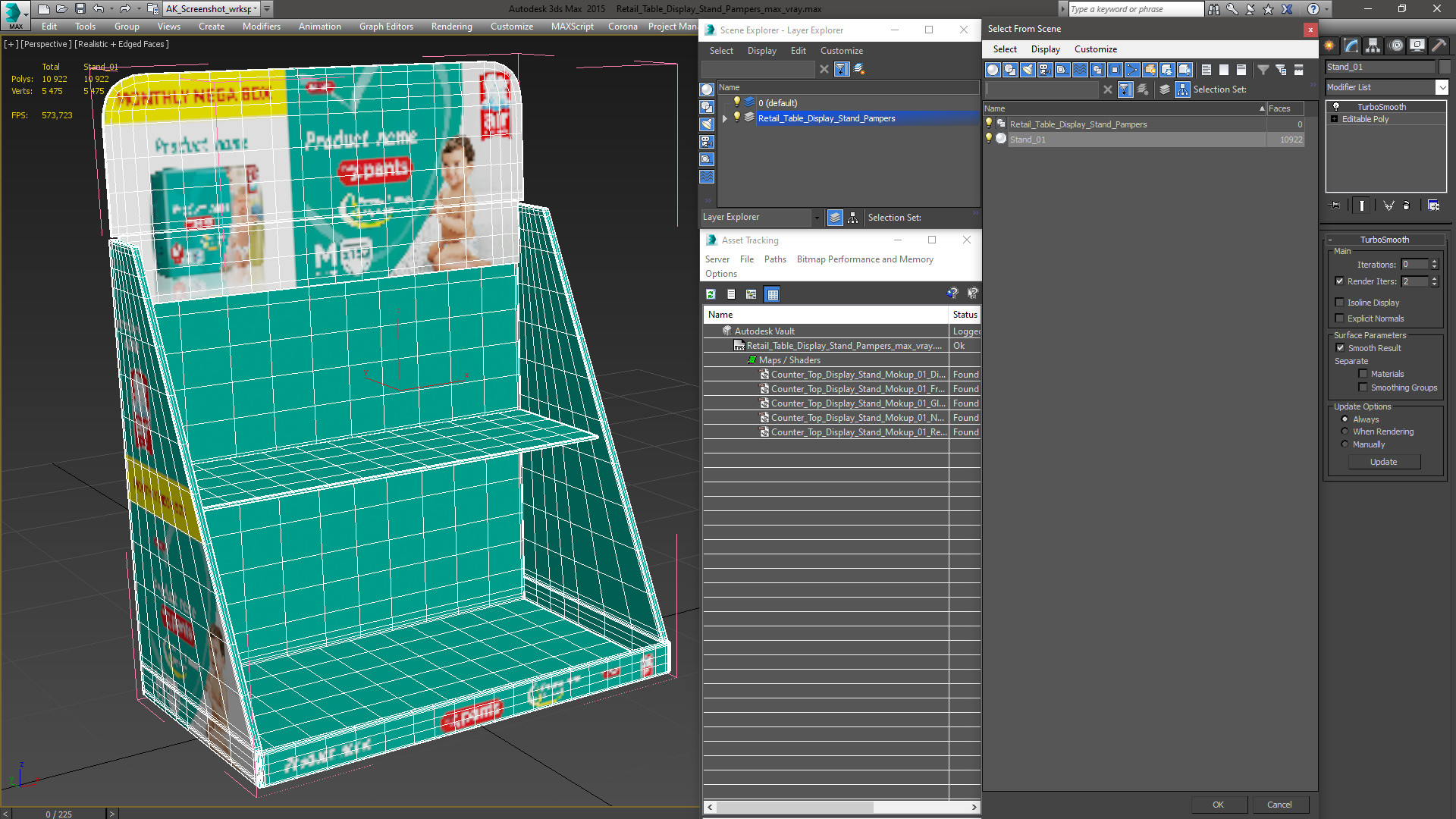Select the Always update option

tap(1345, 419)
